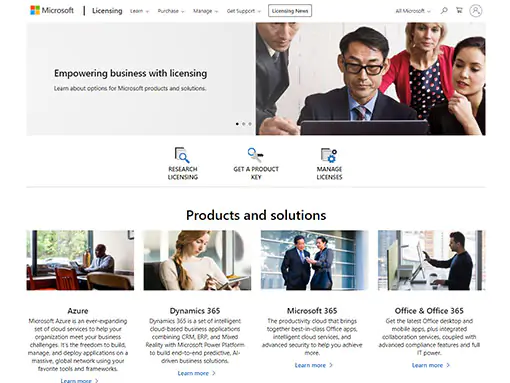Open the account sign-in avatar
510x383 pixels.
[x=476, y=11]
